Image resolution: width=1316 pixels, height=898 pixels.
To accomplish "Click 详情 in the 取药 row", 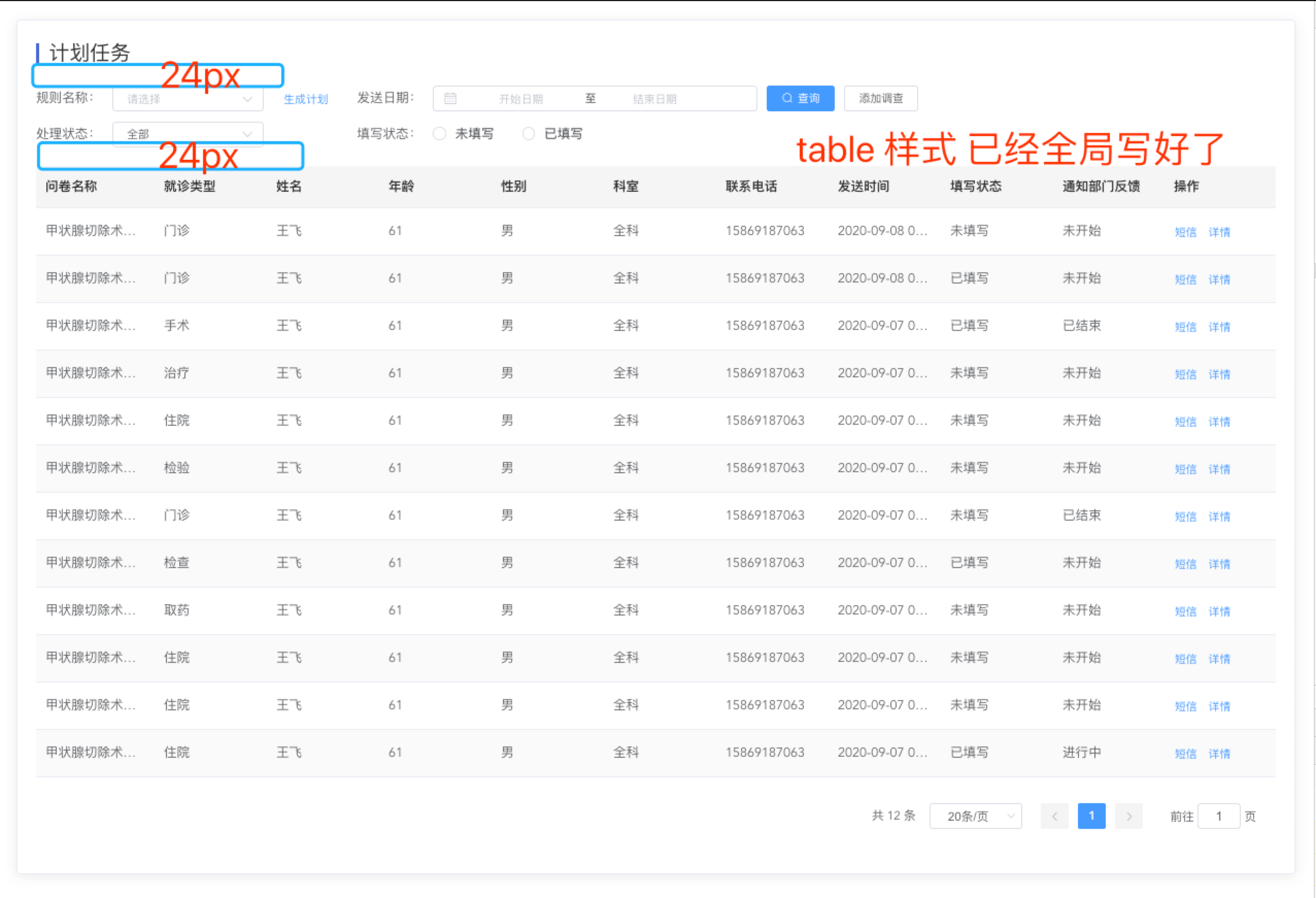I will (1219, 611).
